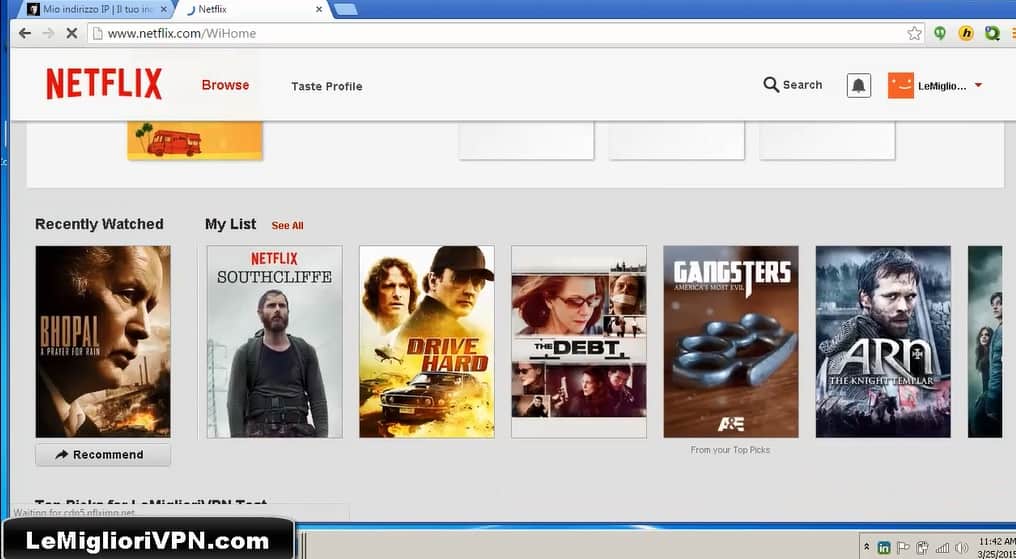Click the orange smiley profile avatar
This screenshot has width=1016, height=559.
(x=901, y=86)
